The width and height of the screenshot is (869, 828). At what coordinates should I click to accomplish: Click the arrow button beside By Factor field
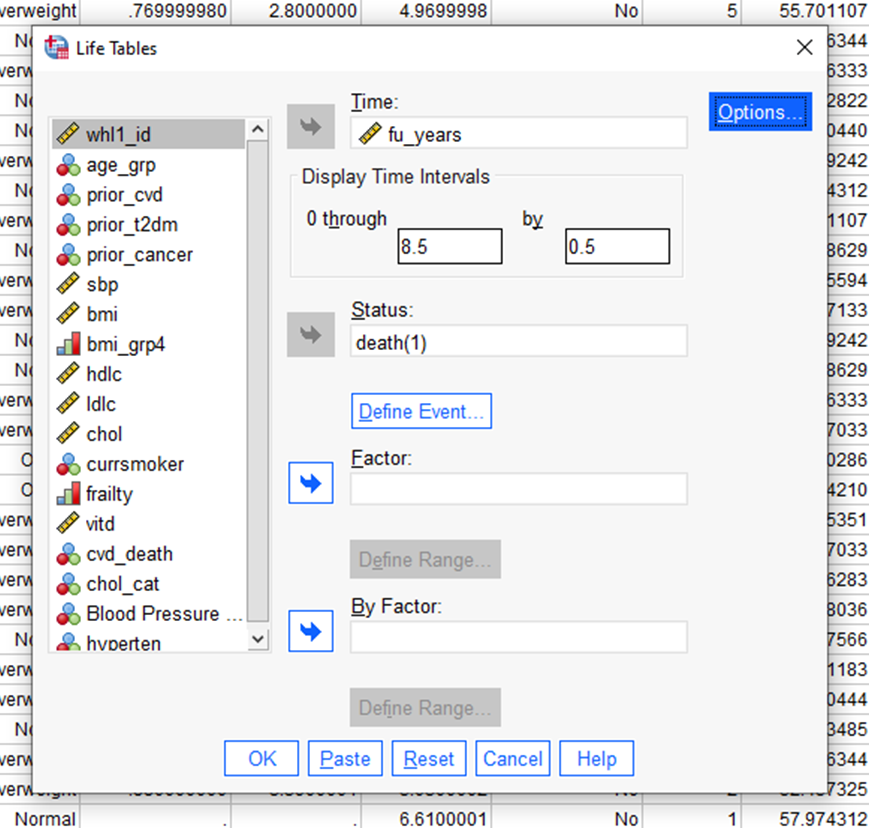click(x=310, y=632)
